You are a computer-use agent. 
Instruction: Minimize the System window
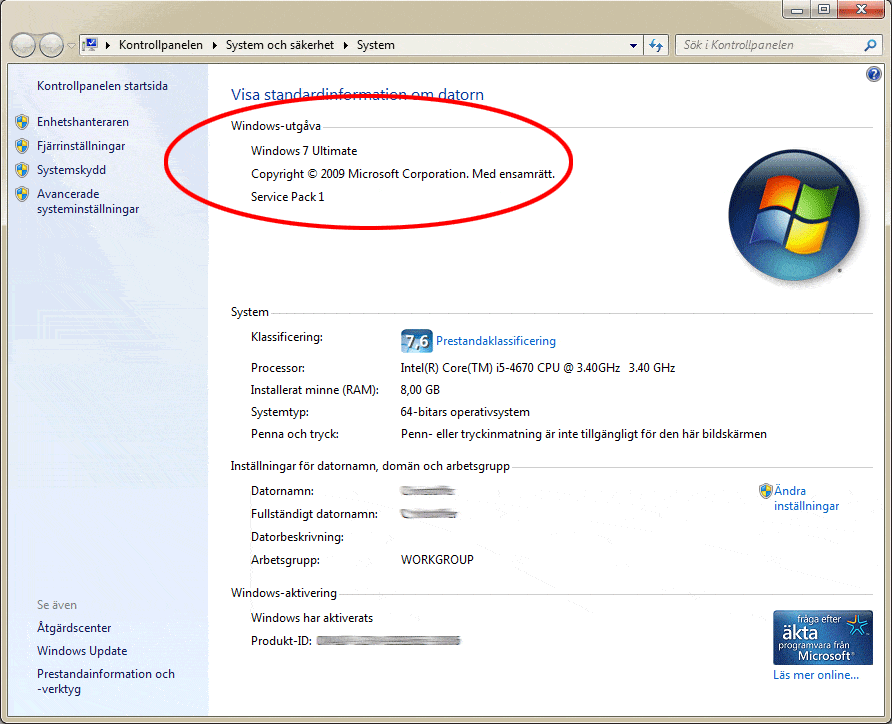click(x=797, y=10)
